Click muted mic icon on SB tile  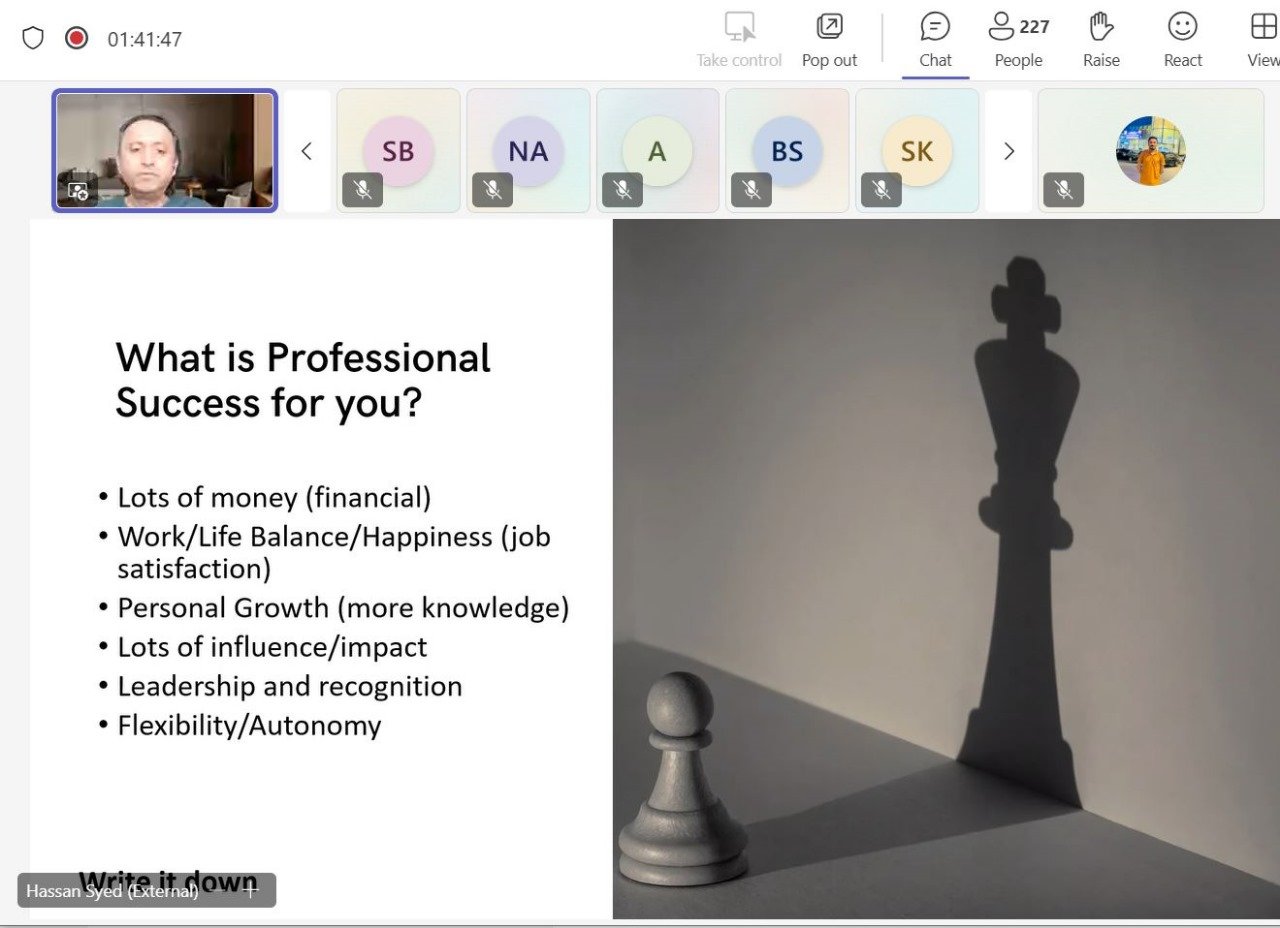362,190
